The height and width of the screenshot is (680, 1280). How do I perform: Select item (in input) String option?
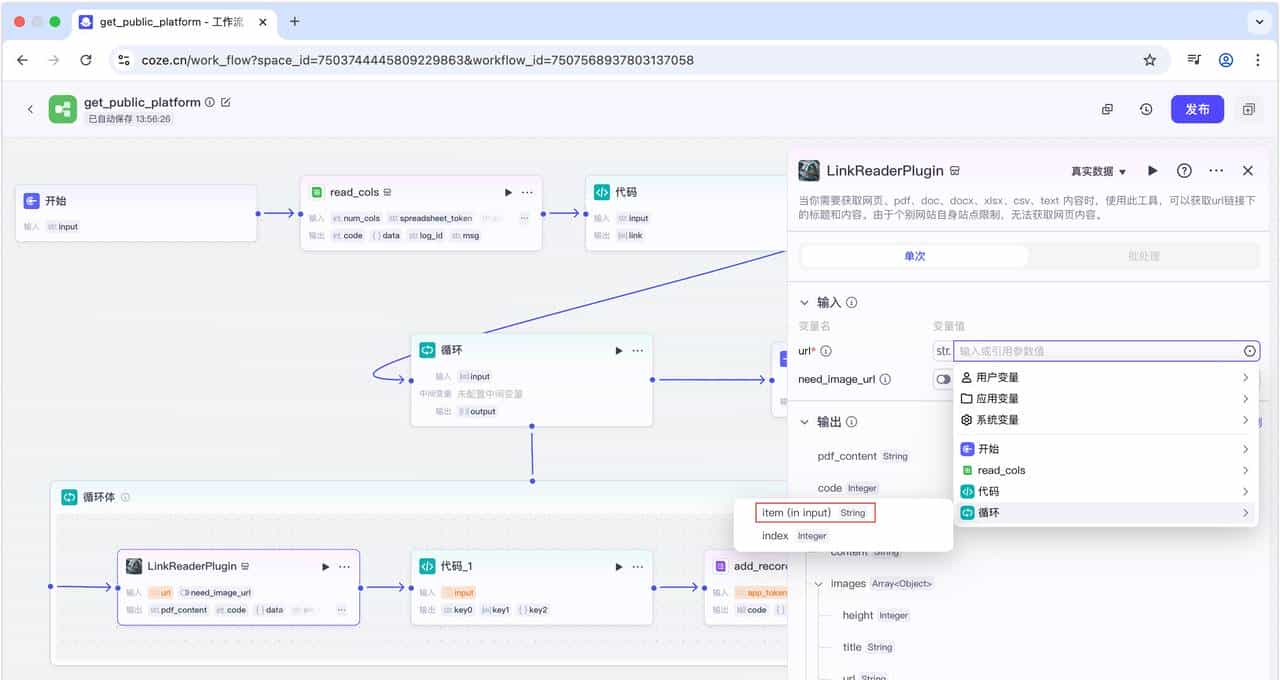pos(814,513)
